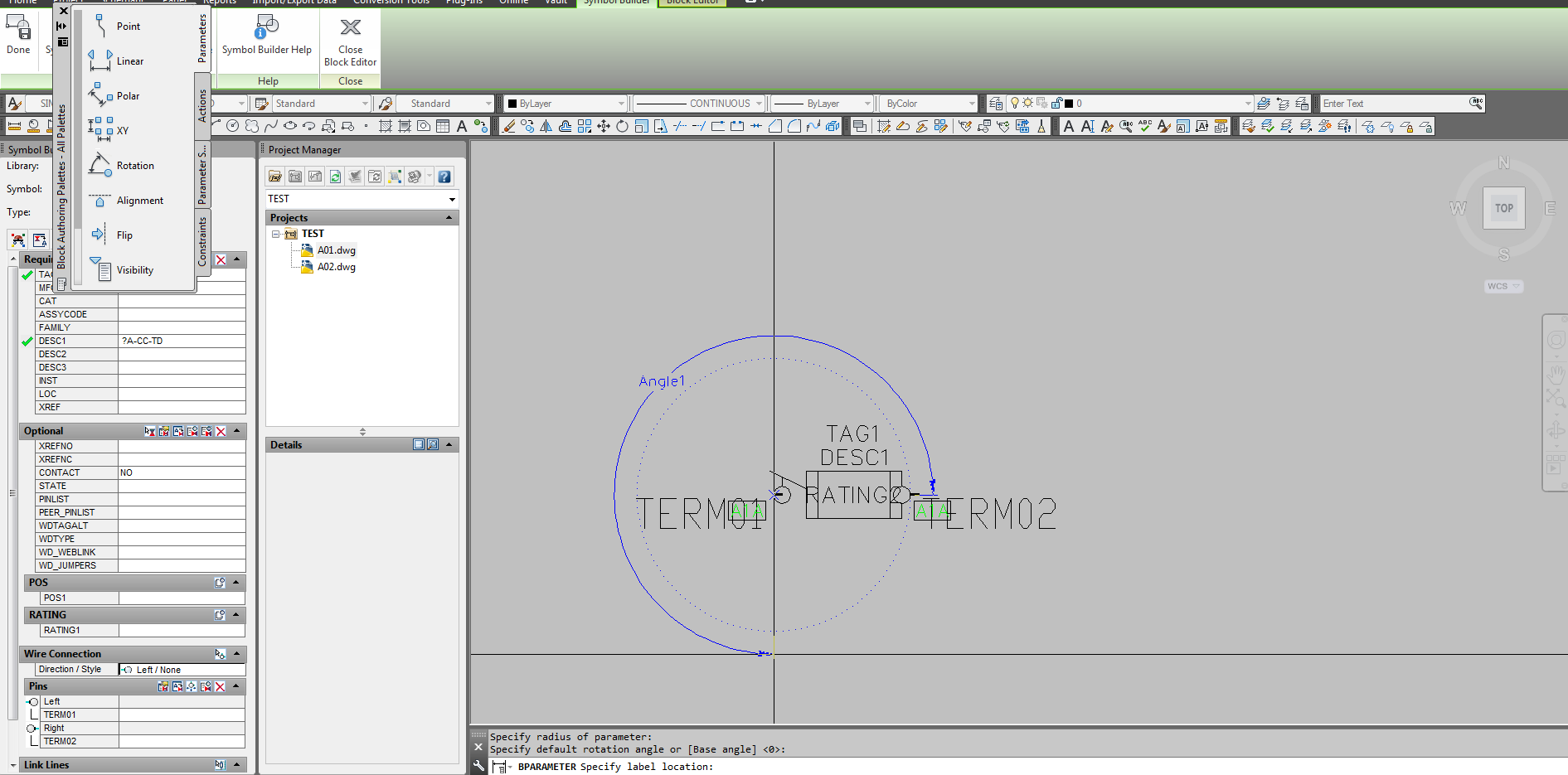
Task: Collapse the TEST project tree node
Action: (x=276, y=234)
